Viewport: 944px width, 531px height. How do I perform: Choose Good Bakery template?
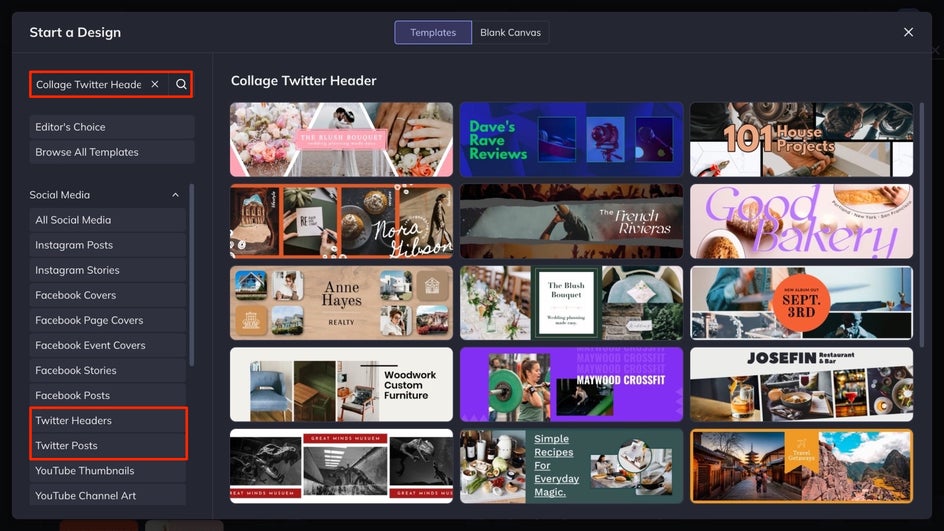tap(801, 221)
